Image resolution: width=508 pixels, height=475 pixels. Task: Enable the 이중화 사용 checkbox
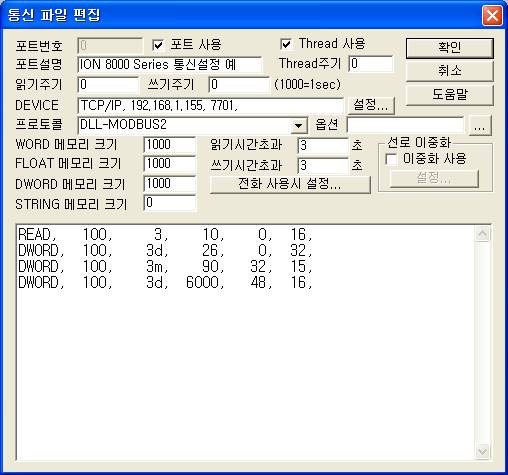tap(391, 159)
